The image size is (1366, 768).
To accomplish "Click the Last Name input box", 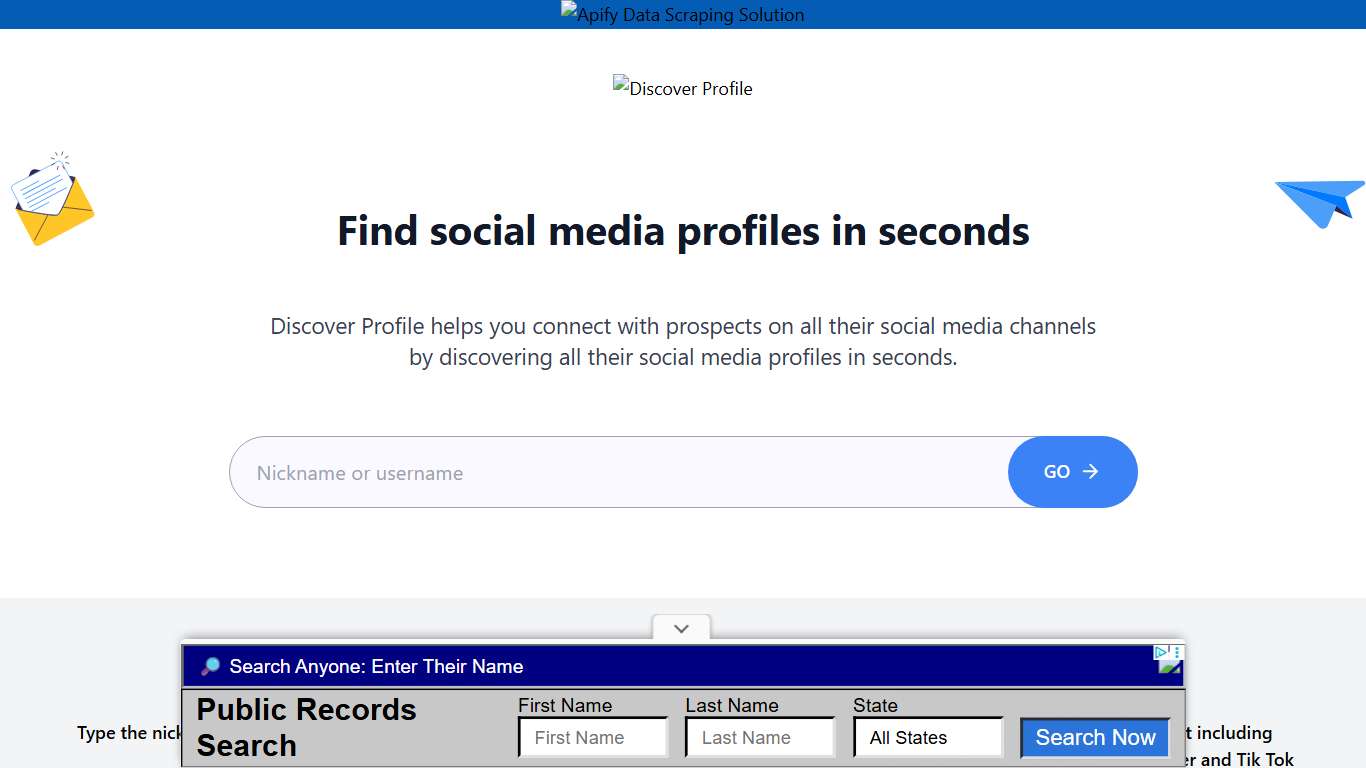I will [x=760, y=737].
